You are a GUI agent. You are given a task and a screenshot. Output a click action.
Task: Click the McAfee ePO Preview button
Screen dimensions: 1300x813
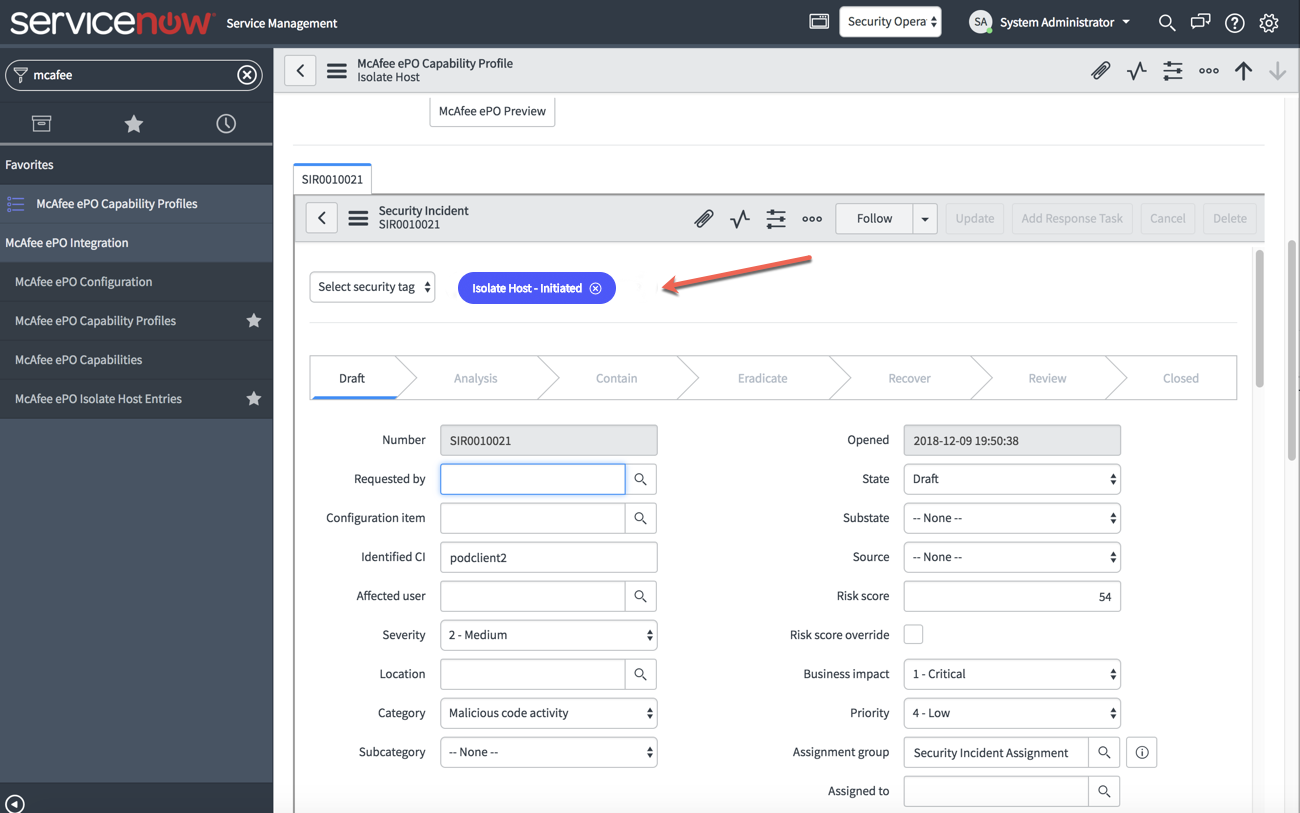pyautogui.click(x=492, y=111)
